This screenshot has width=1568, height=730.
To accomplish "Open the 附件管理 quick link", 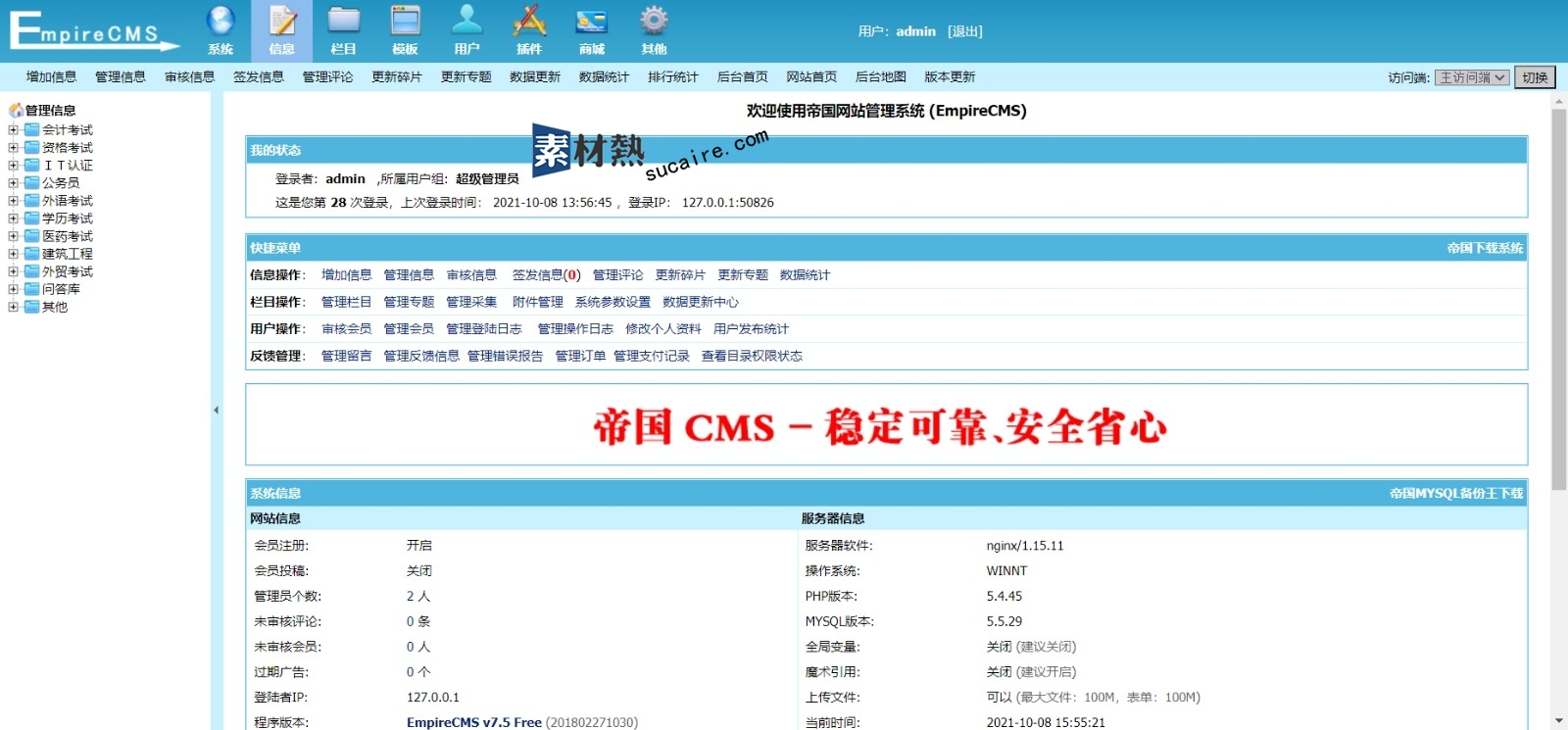I will pos(538,302).
